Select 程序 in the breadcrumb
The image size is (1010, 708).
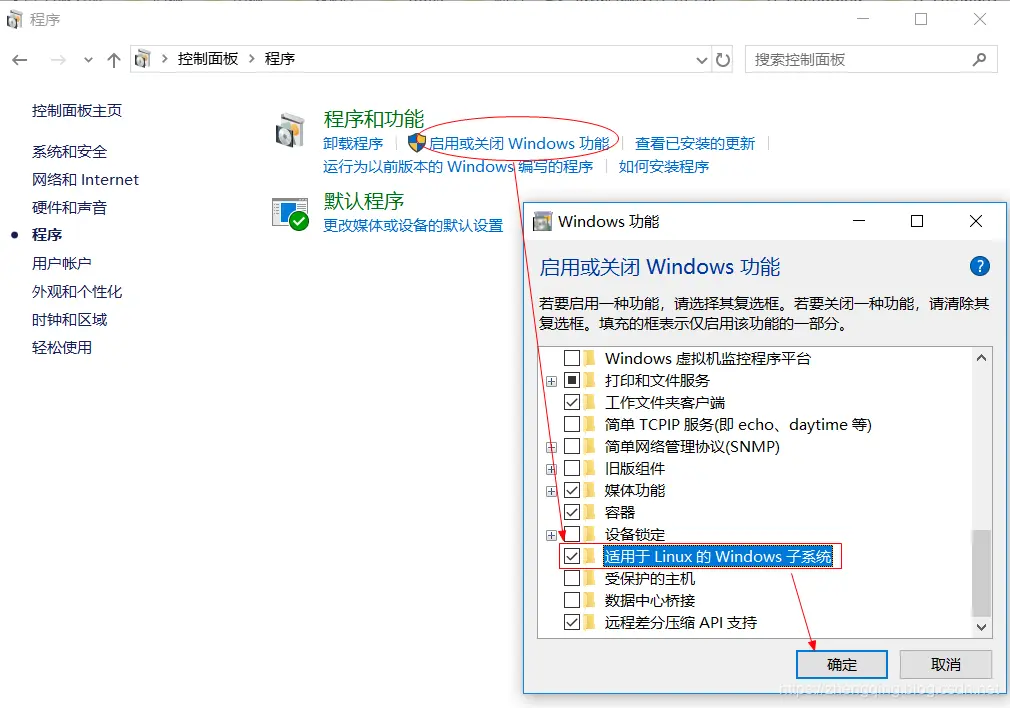[280, 59]
